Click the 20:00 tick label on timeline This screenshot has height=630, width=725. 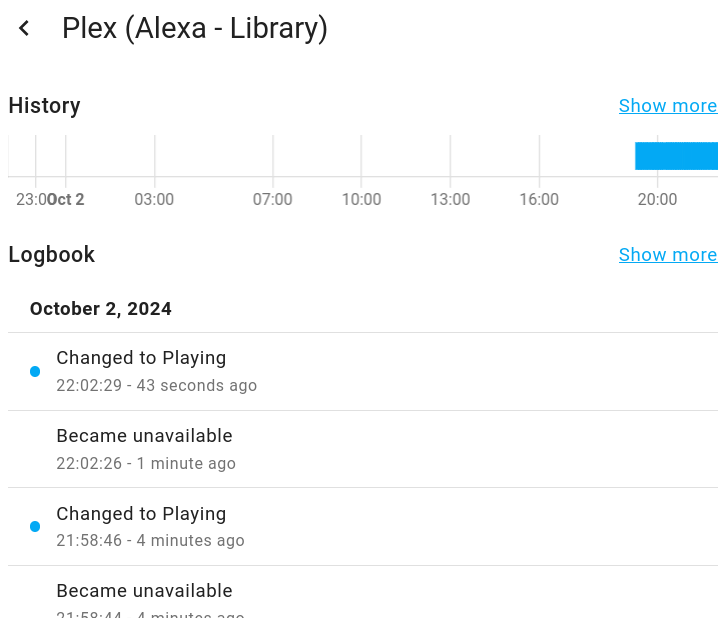pyautogui.click(x=657, y=200)
